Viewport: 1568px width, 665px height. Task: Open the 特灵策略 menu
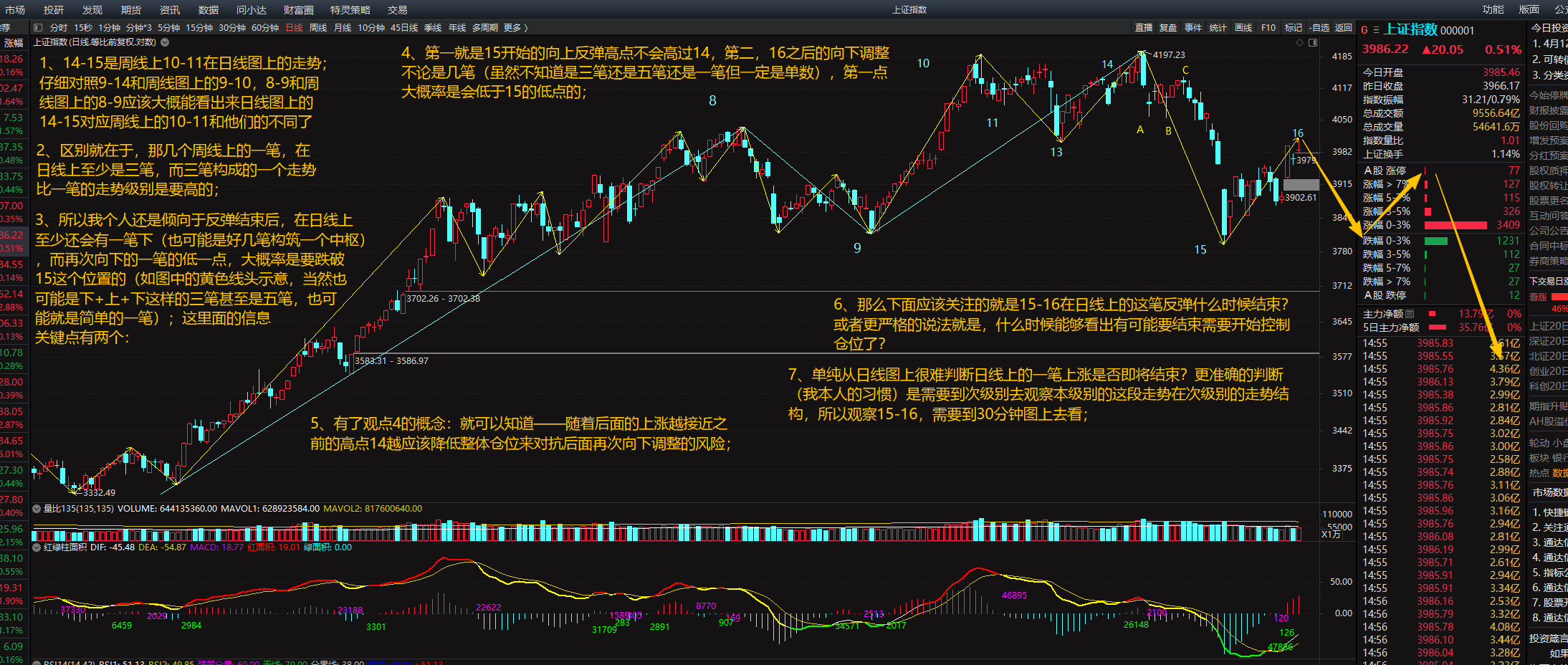click(350, 10)
